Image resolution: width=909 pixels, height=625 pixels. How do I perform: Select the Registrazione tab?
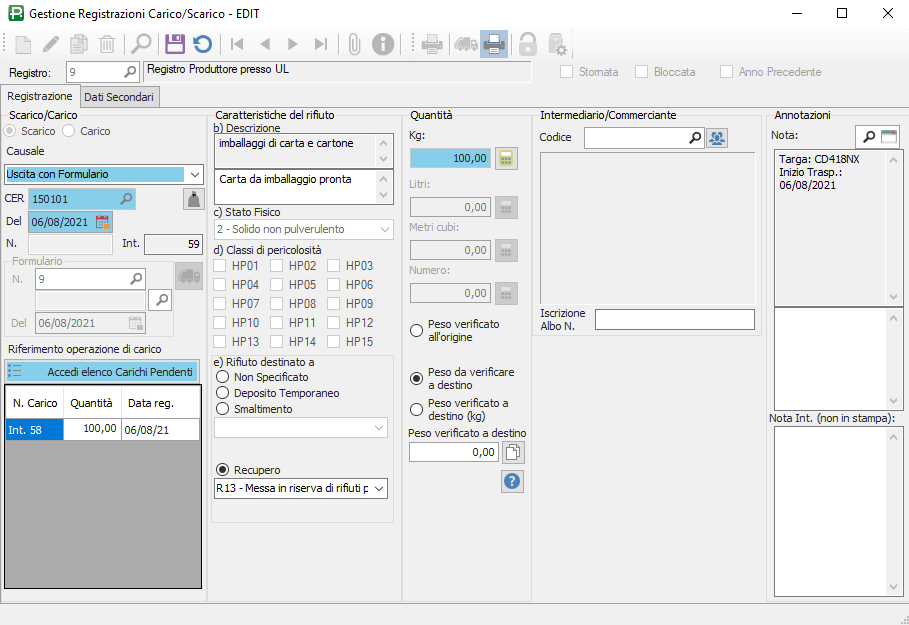[x=40, y=96]
